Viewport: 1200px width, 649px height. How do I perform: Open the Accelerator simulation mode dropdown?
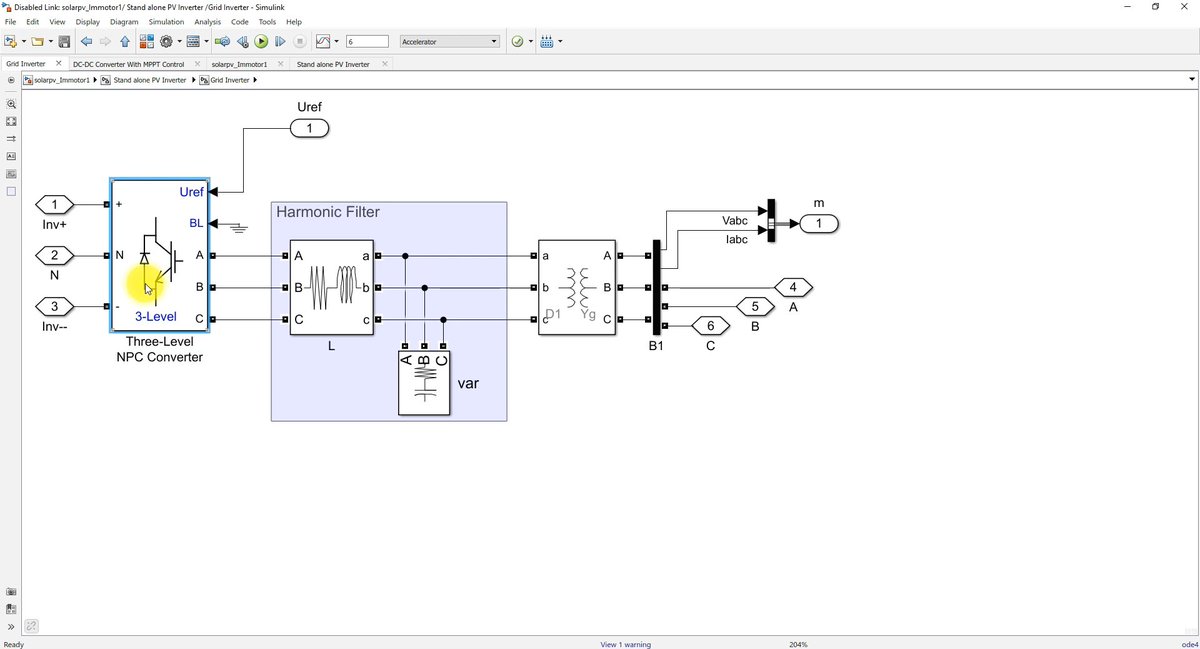pyautogui.click(x=449, y=42)
